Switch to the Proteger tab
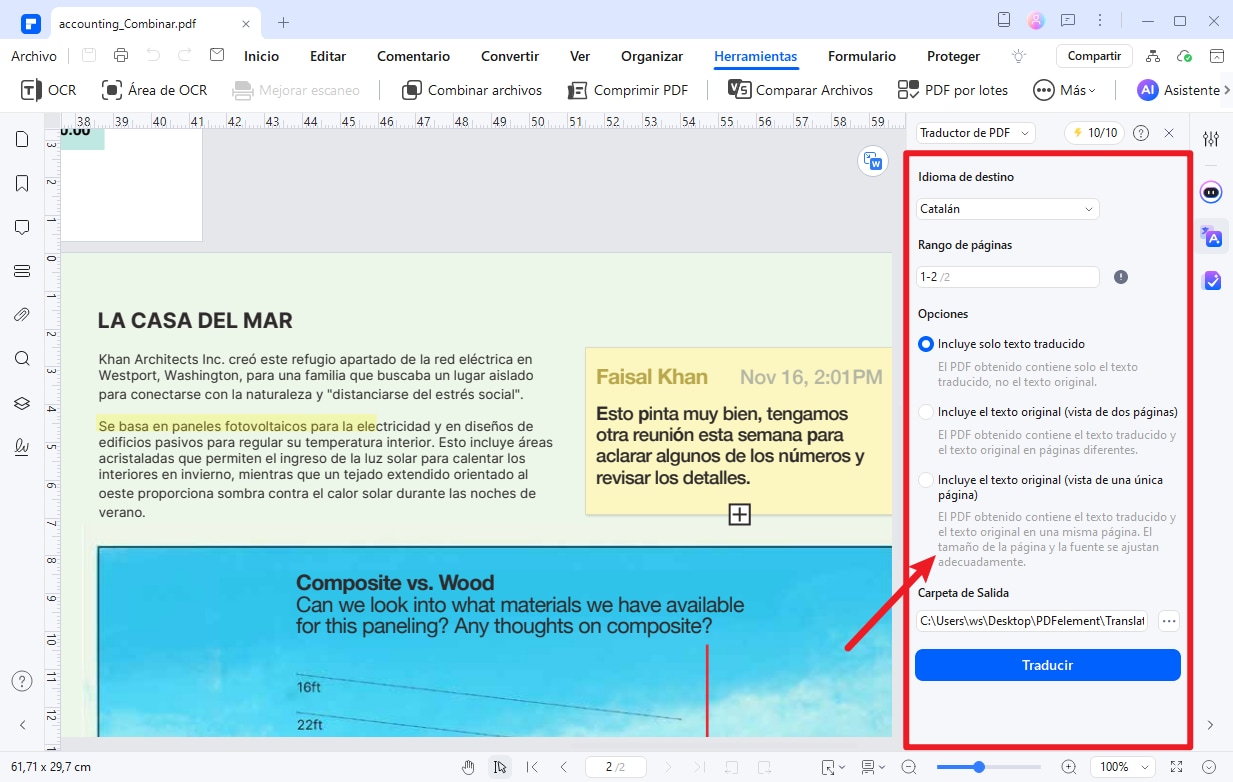The width and height of the screenshot is (1233, 782). [954, 56]
